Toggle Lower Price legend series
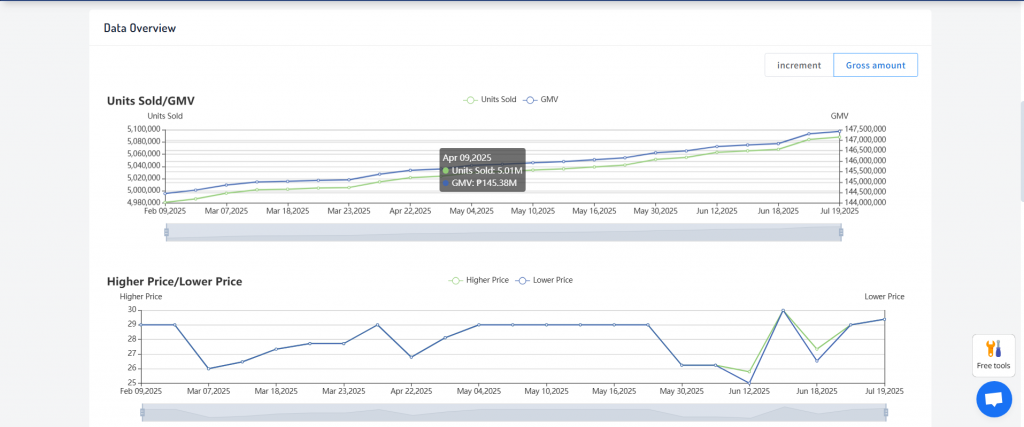This screenshot has width=1024, height=427. tap(544, 280)
